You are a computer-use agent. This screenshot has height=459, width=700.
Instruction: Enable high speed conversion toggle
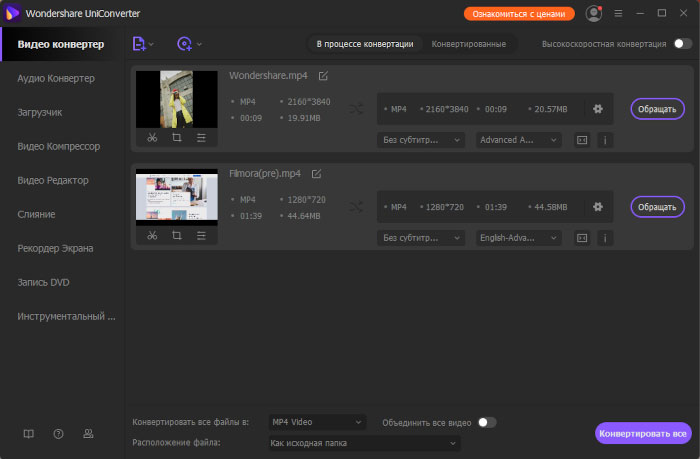(682, 44)
